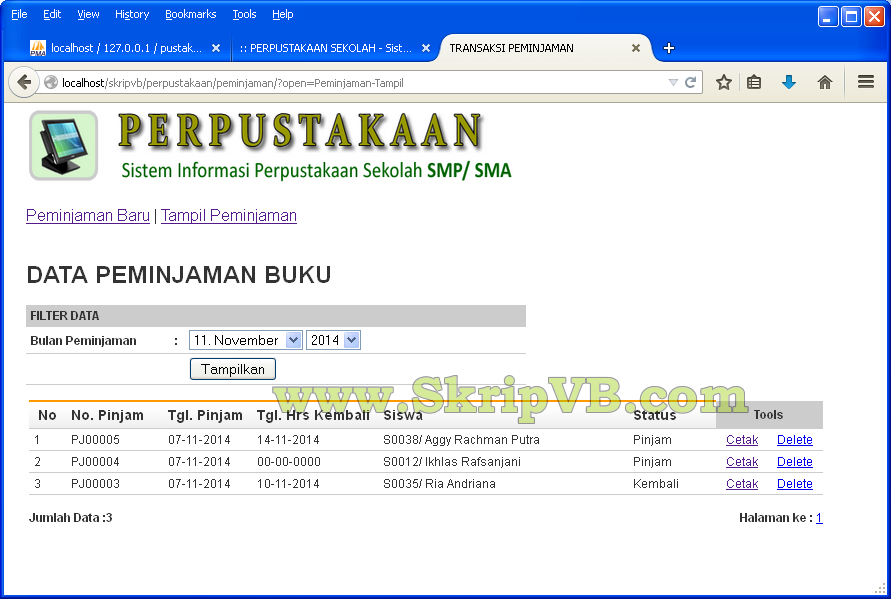Click return date 14-11-2014
The width and height of the screenshot is (891, 599).
coord(288,440)
